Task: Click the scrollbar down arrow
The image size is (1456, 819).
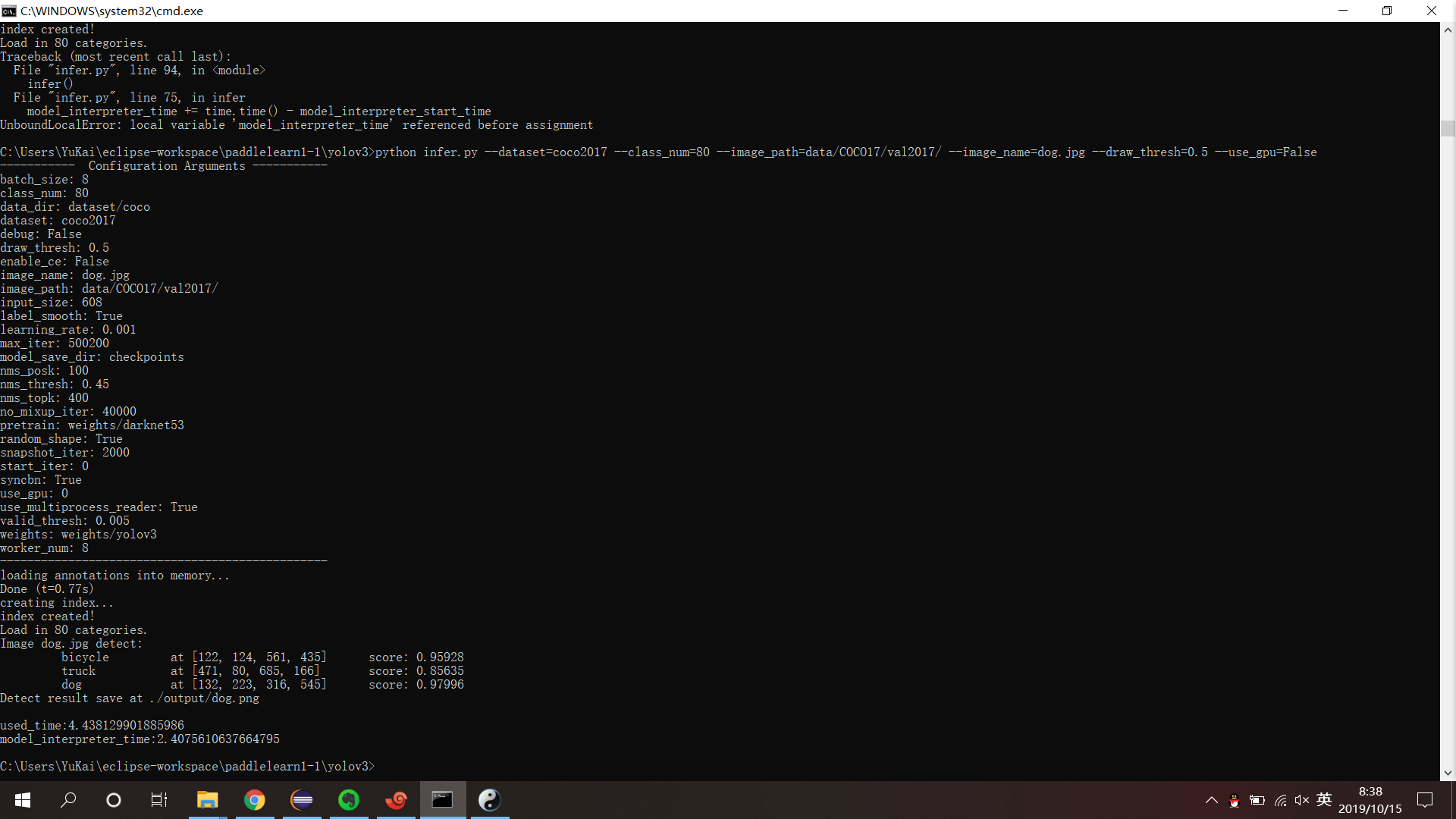Action: click(1448, 773)
